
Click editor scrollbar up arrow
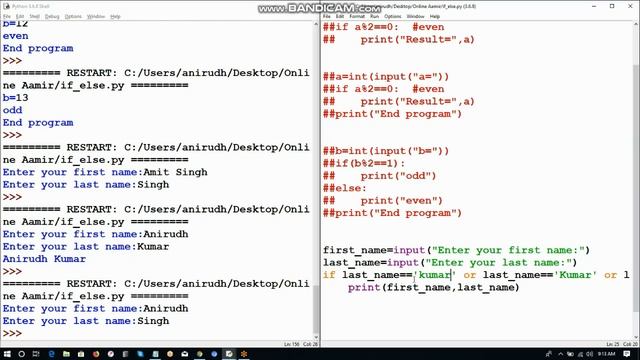636,24
